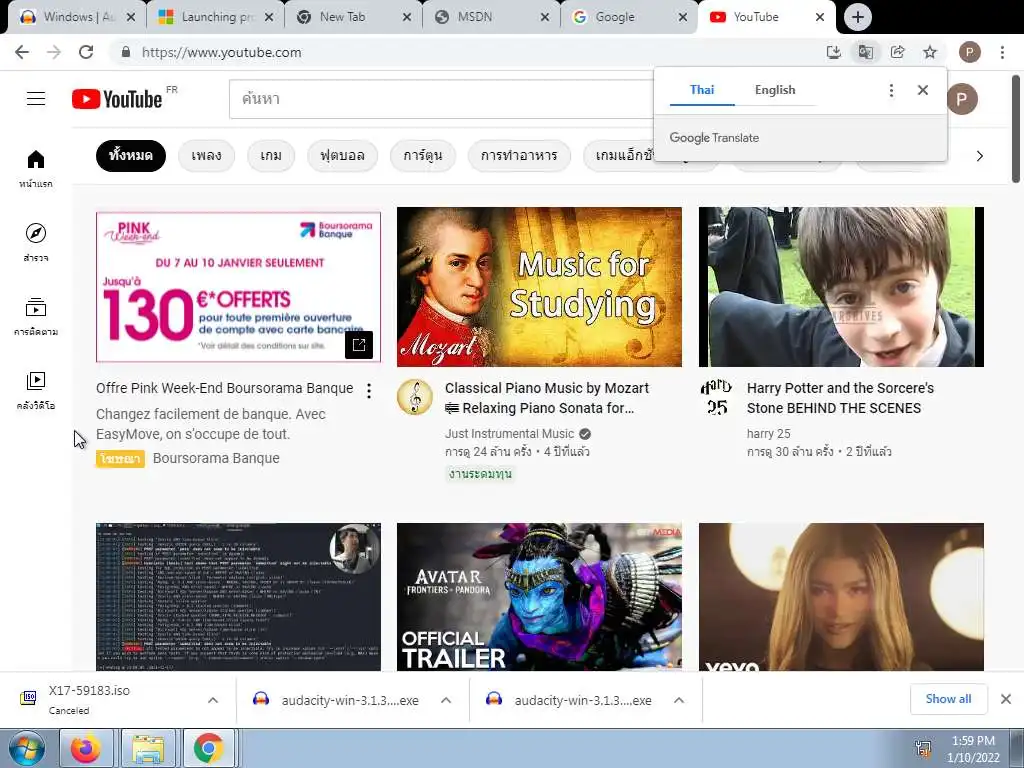
Task: Open Harry Potter and the Sorcere's Stone title
Action: (x=840, y=398)
